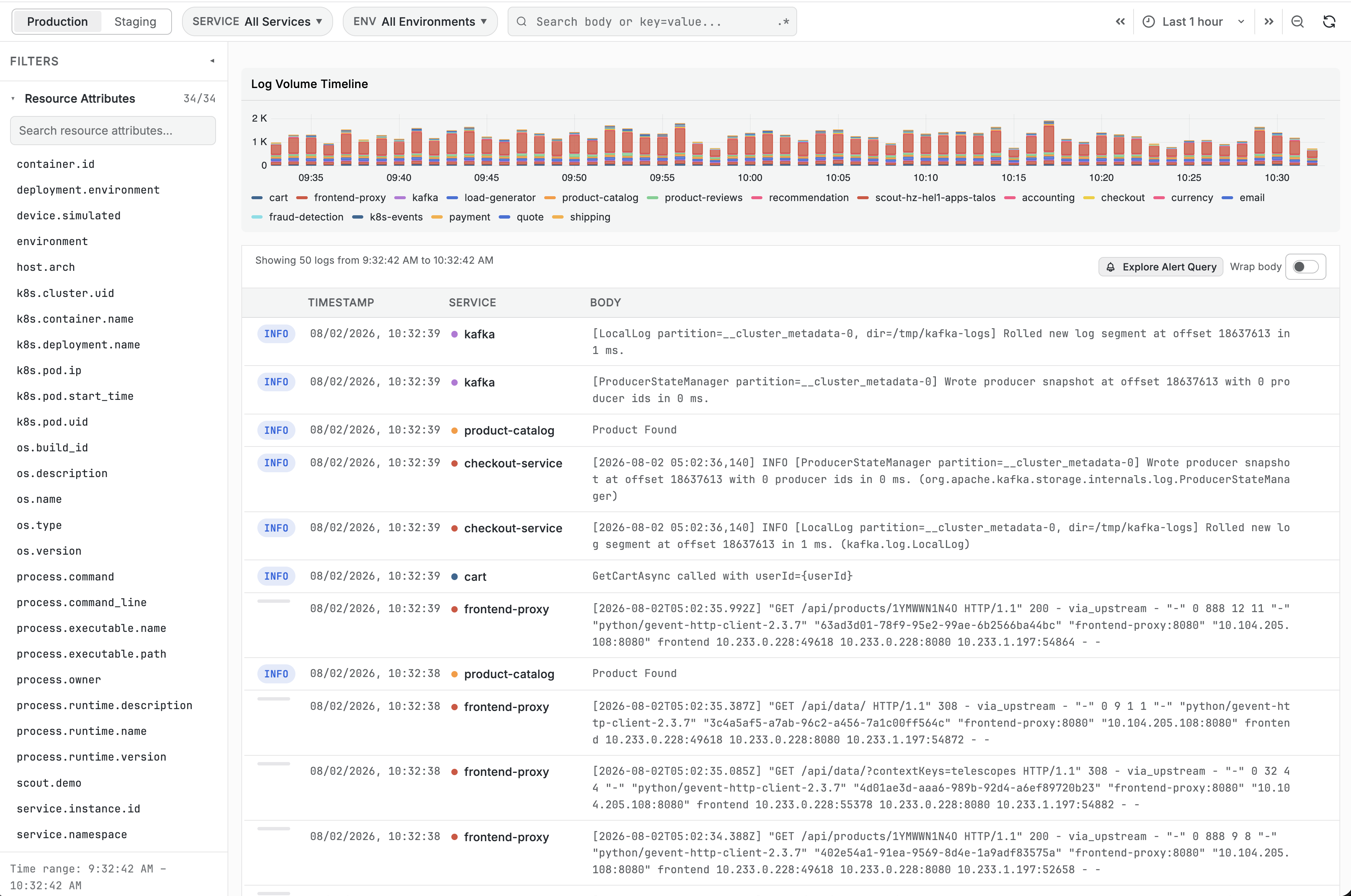Focus the Search resource attributes field
The height and width of the screenshot is (896, 1351).
(113, 130)
